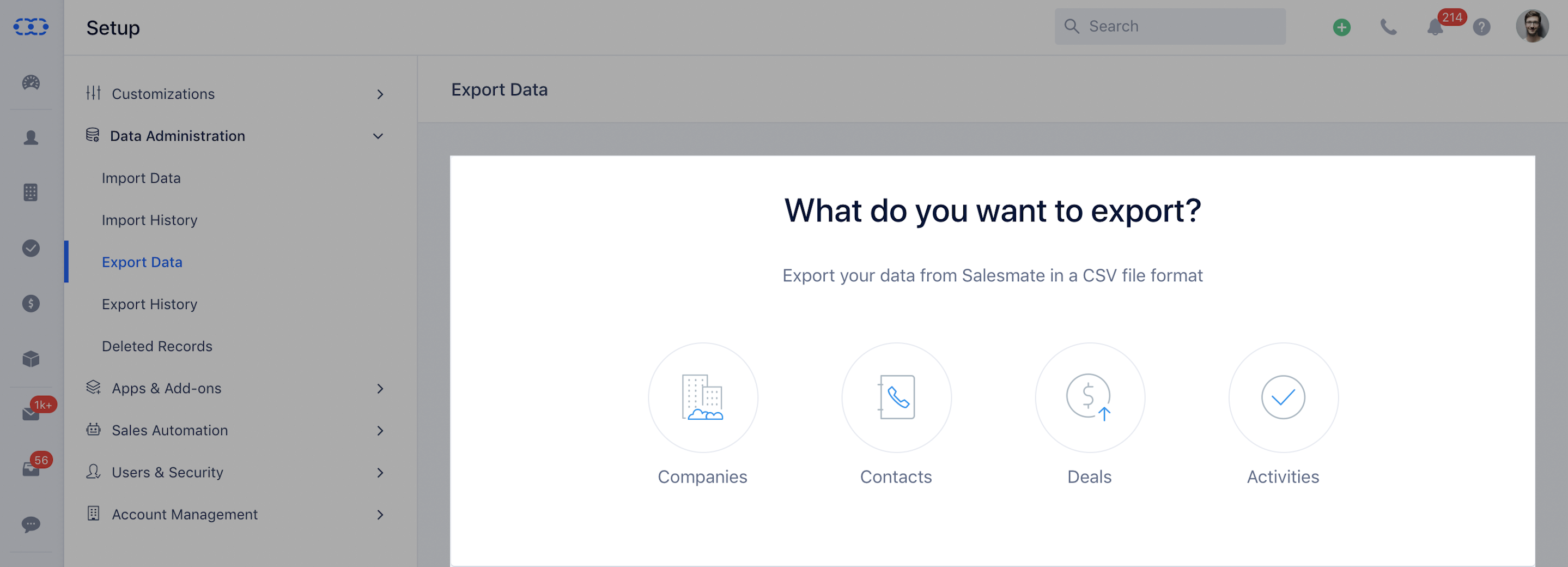This screenshot has width=1568, height=567.
Task: Open the user profile avatar
Action: click(x=1532, y=26)
